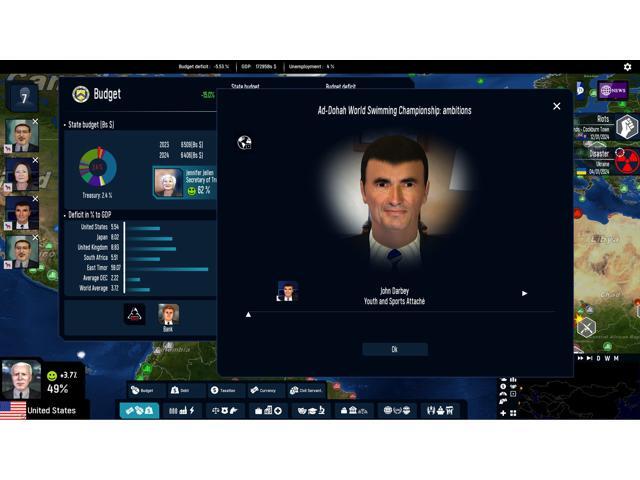Click the 49% popularity rating
Screen dimensions: 640x480
coord(57,389)
